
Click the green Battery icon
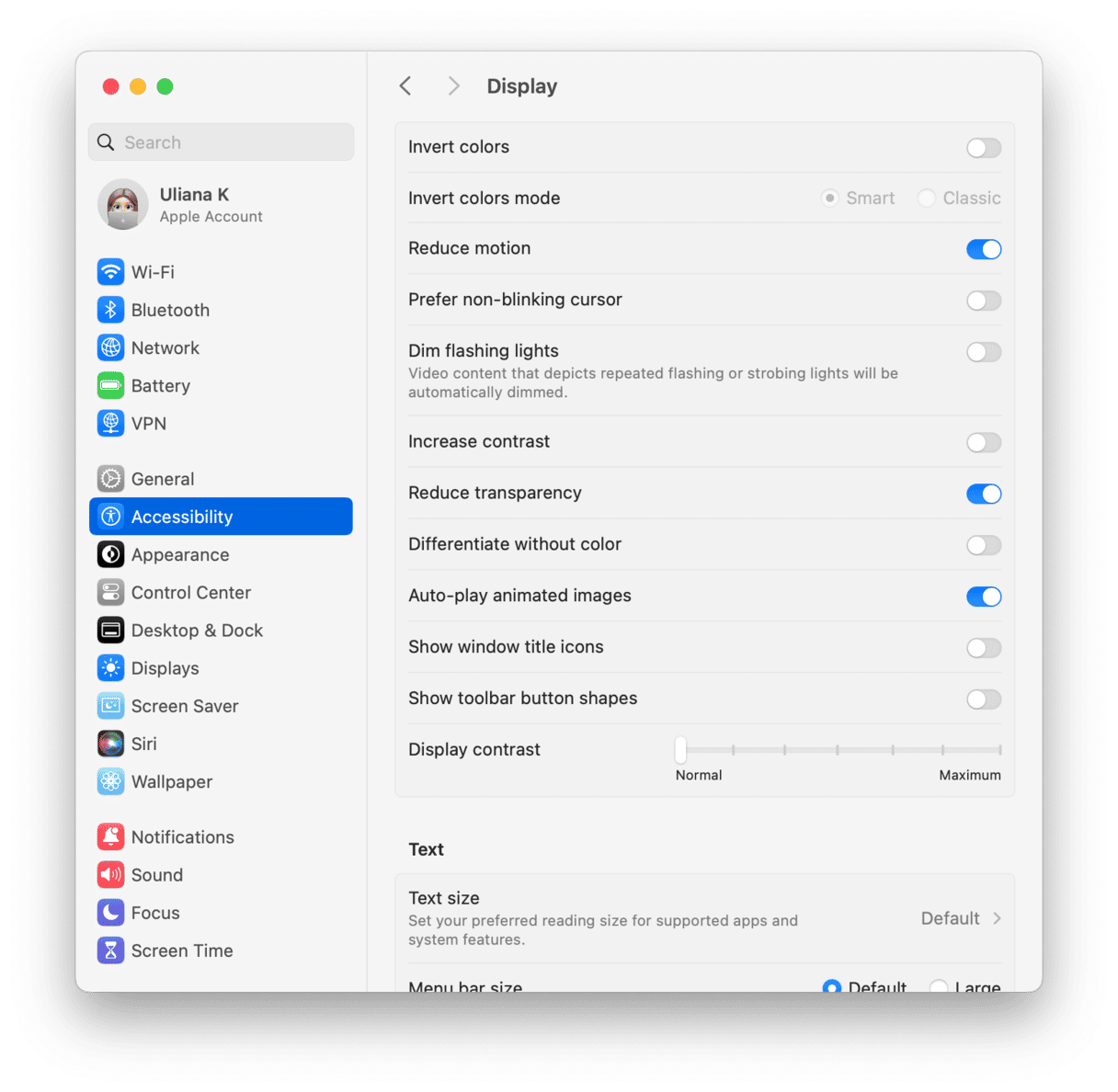point(110,385)
